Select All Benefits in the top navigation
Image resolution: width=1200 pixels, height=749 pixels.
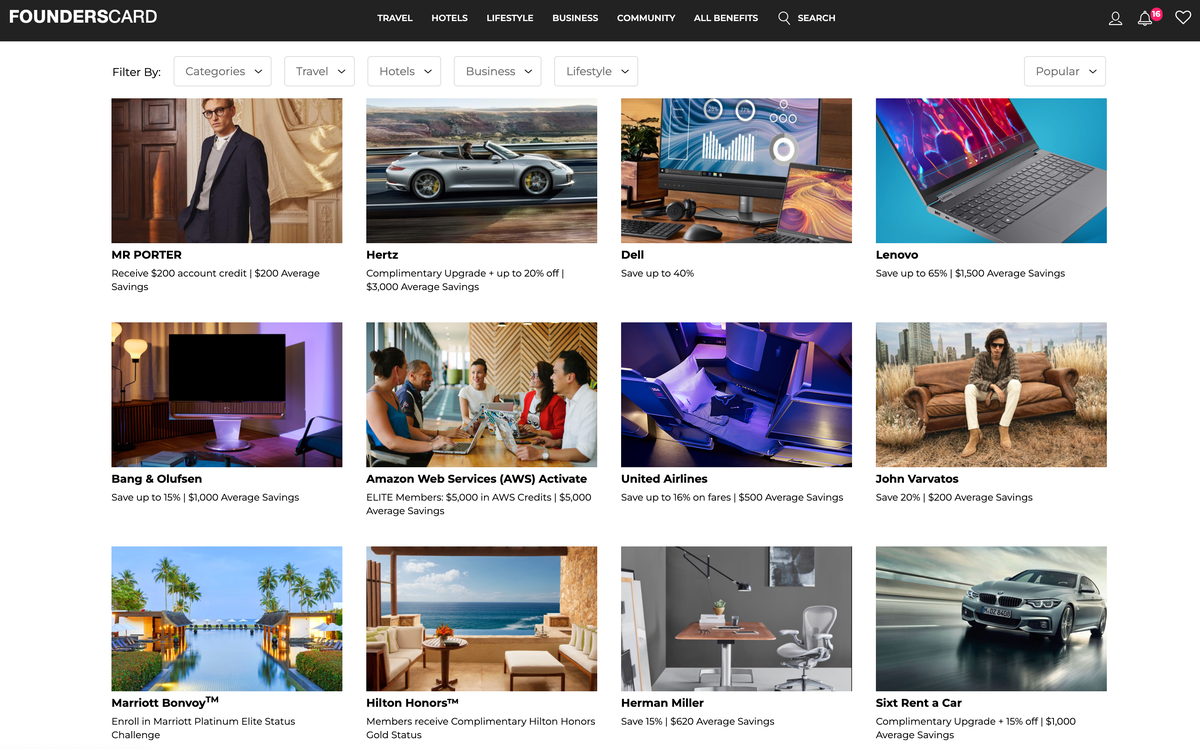click(x=726, y=18)
